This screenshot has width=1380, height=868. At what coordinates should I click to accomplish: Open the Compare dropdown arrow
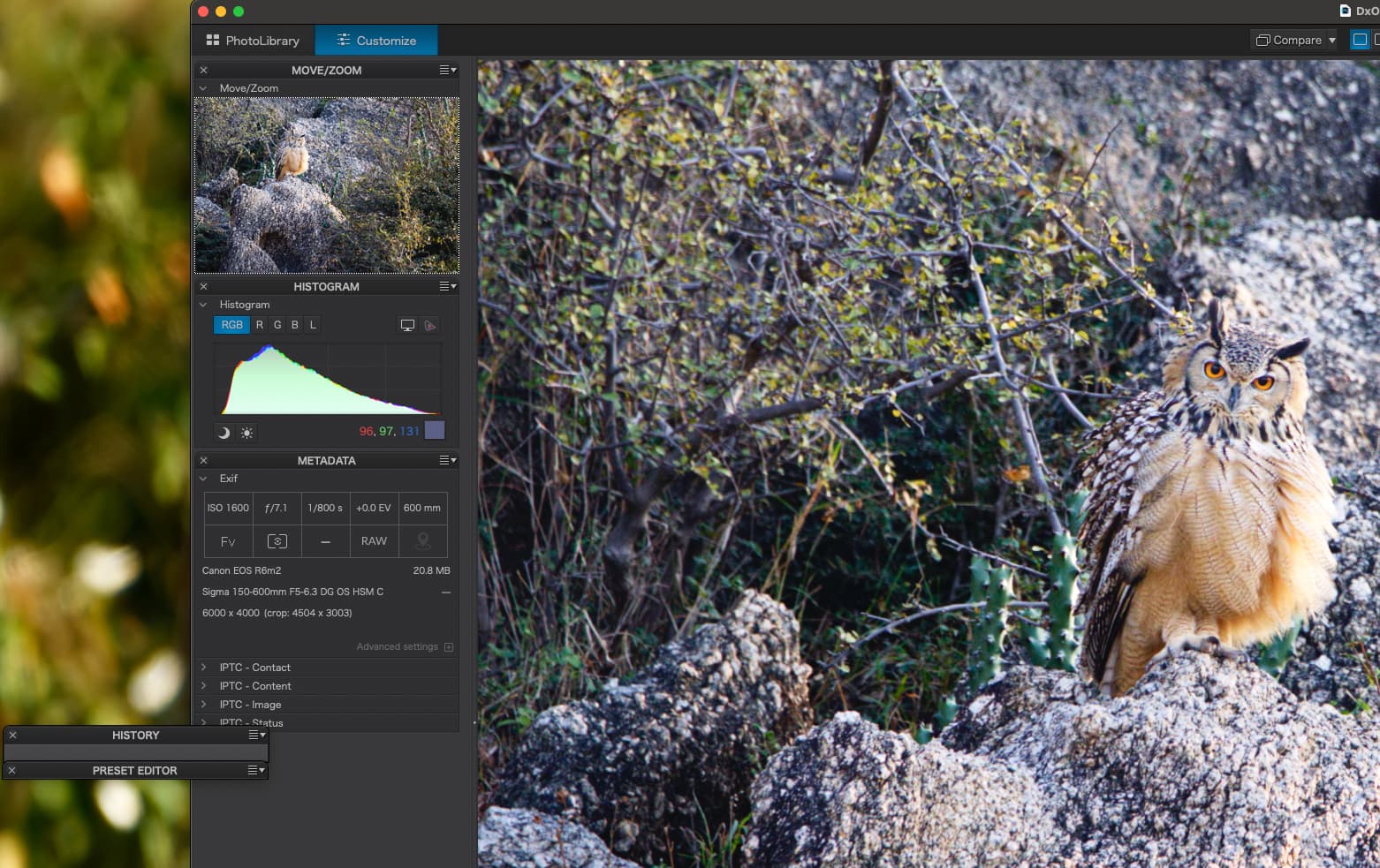pyautogui.click(x=1332, y=40)
